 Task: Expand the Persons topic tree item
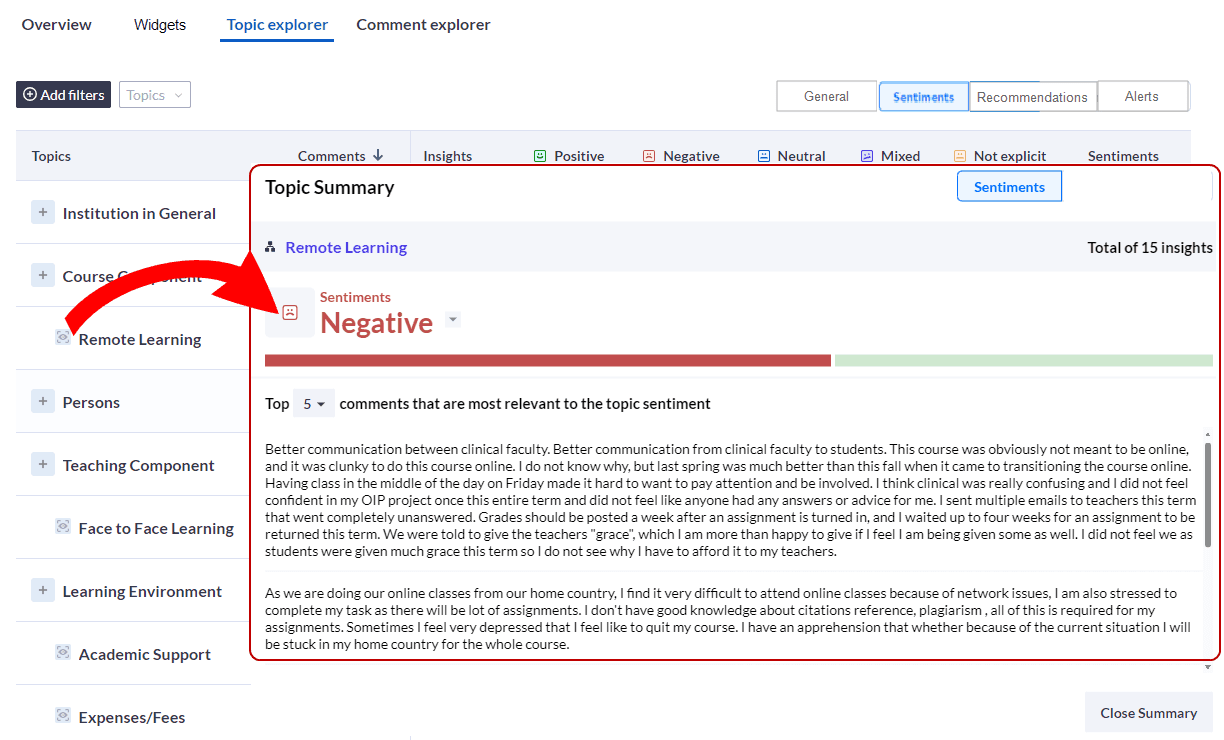[x=42, y=401]
